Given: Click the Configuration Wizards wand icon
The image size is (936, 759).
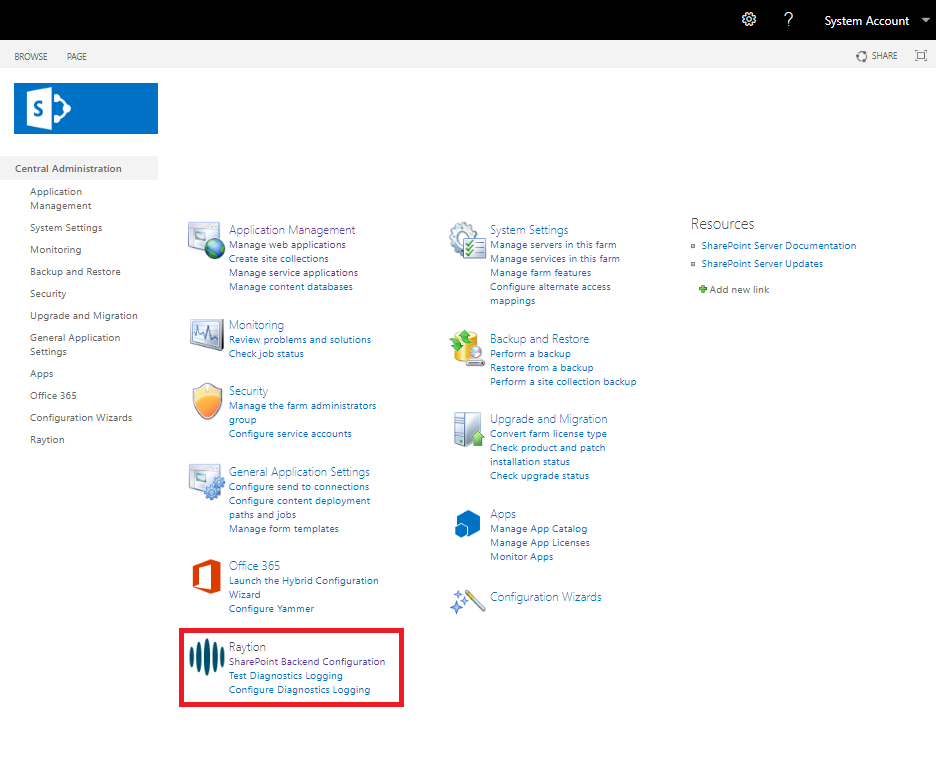Looking at the screenshot, I should 467,600.
